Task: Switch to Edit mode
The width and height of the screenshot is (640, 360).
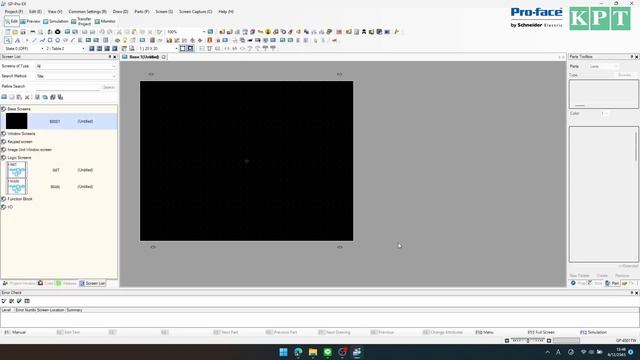Action: click(x=11, y=21)
